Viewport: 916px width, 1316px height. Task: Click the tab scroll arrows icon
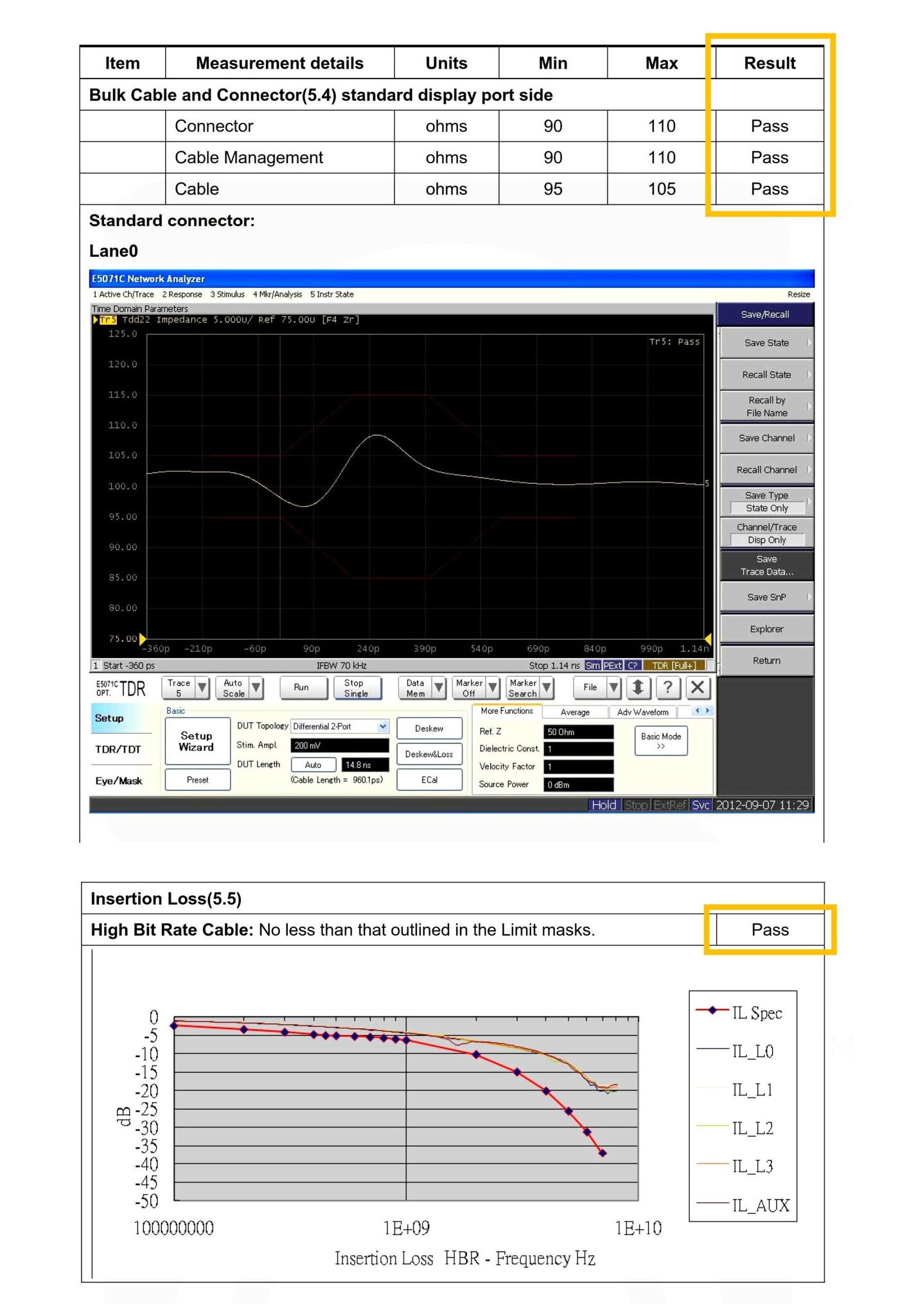pos(702,711)
